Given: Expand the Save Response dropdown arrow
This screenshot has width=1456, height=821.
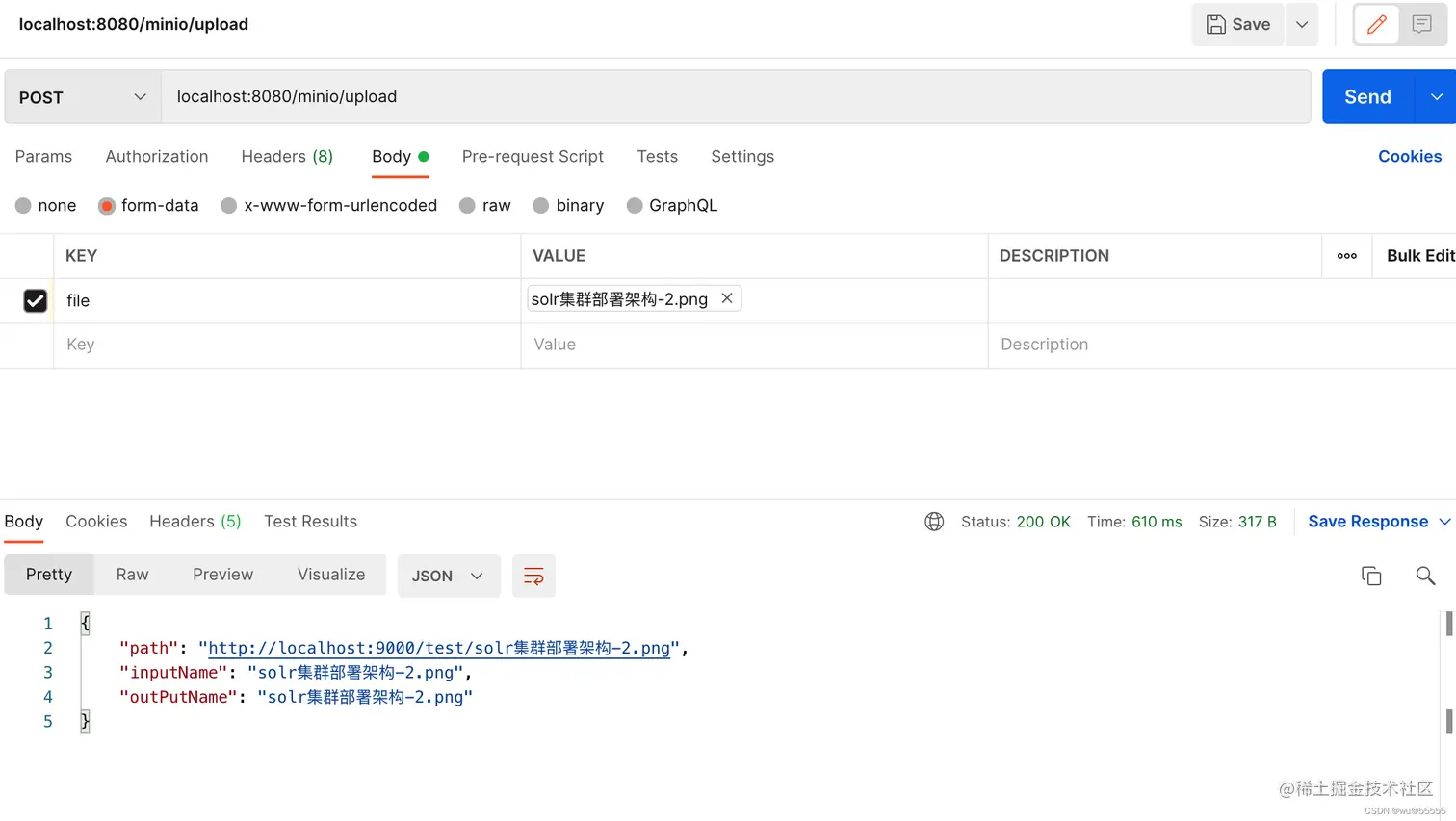Looking at the screenshot, I should 1444,522.
